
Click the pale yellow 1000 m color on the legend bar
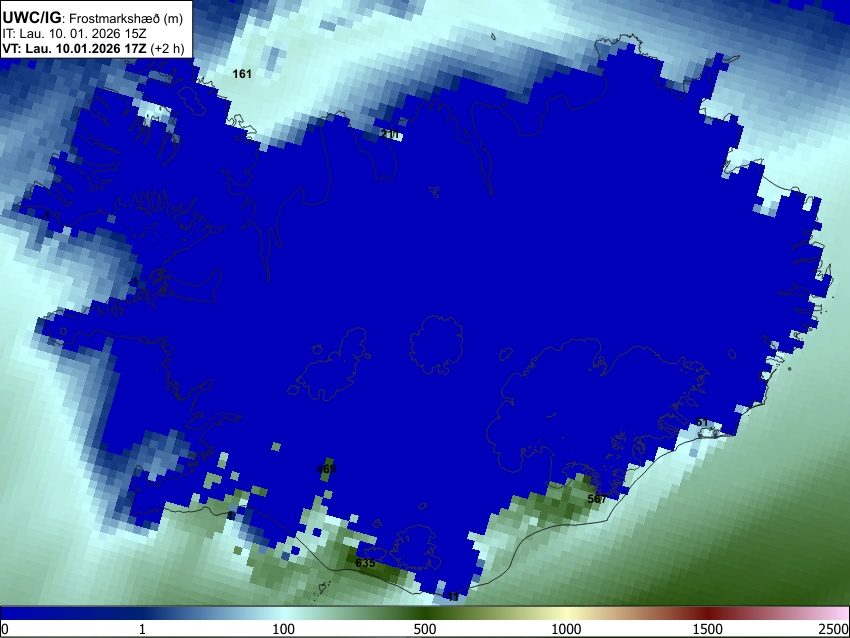(566, 613)
